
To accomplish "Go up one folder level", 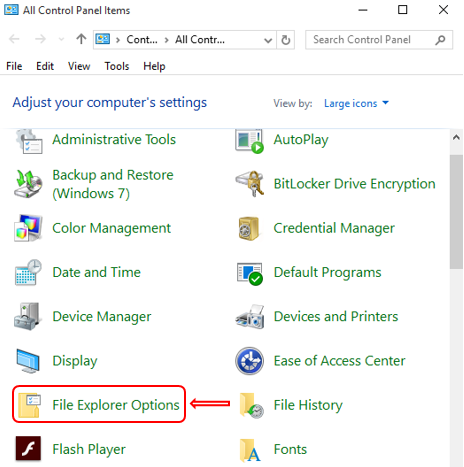I will pyautogui.click(x=81, y=39).
